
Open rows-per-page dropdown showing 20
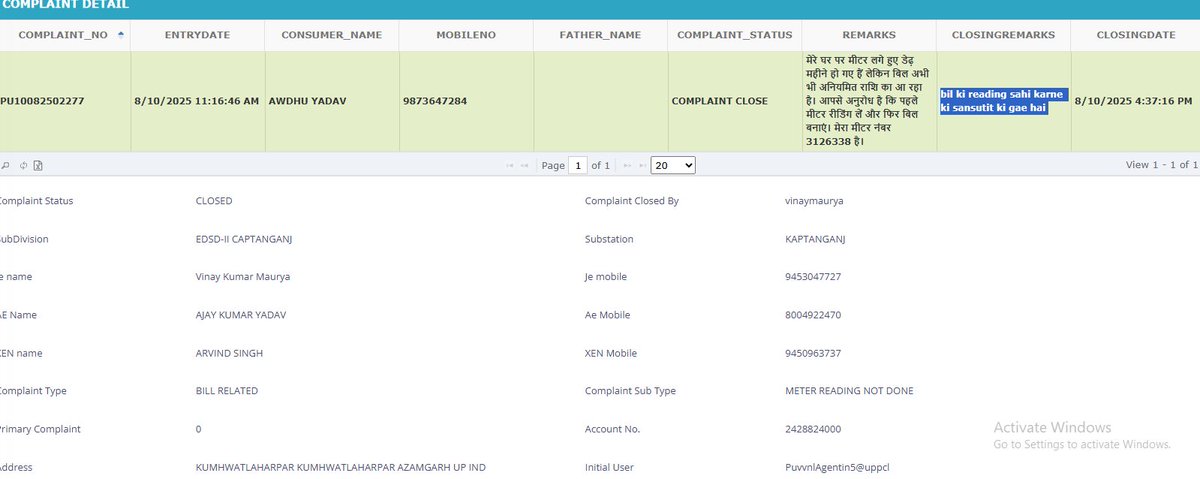[x=673, y=165]
